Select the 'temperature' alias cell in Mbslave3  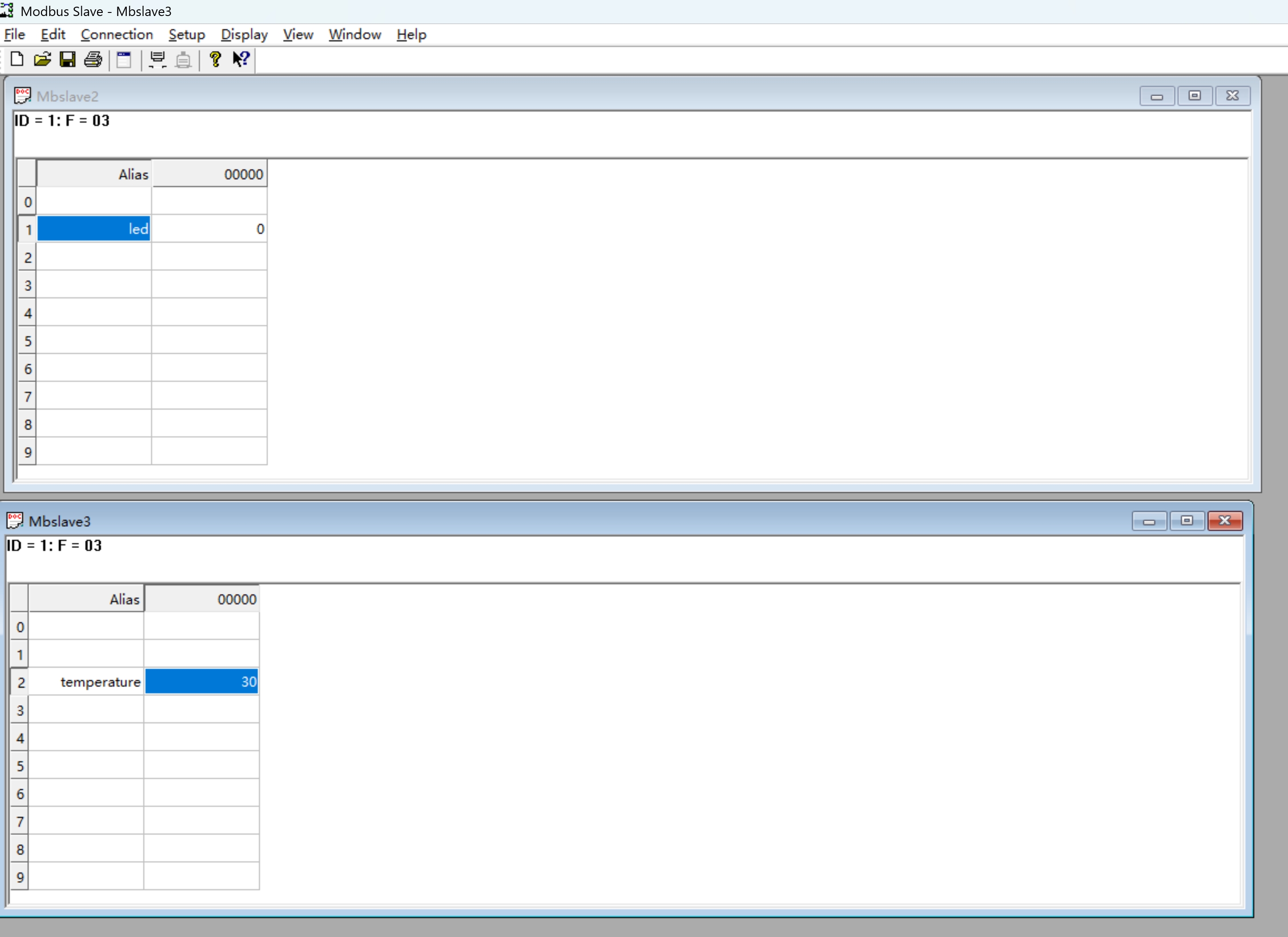pos(86,681)
